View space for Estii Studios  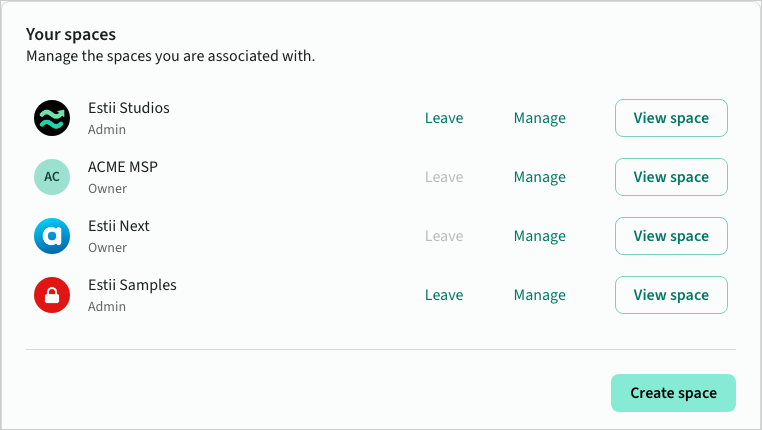pyautogui.click(x=671, y=118)
